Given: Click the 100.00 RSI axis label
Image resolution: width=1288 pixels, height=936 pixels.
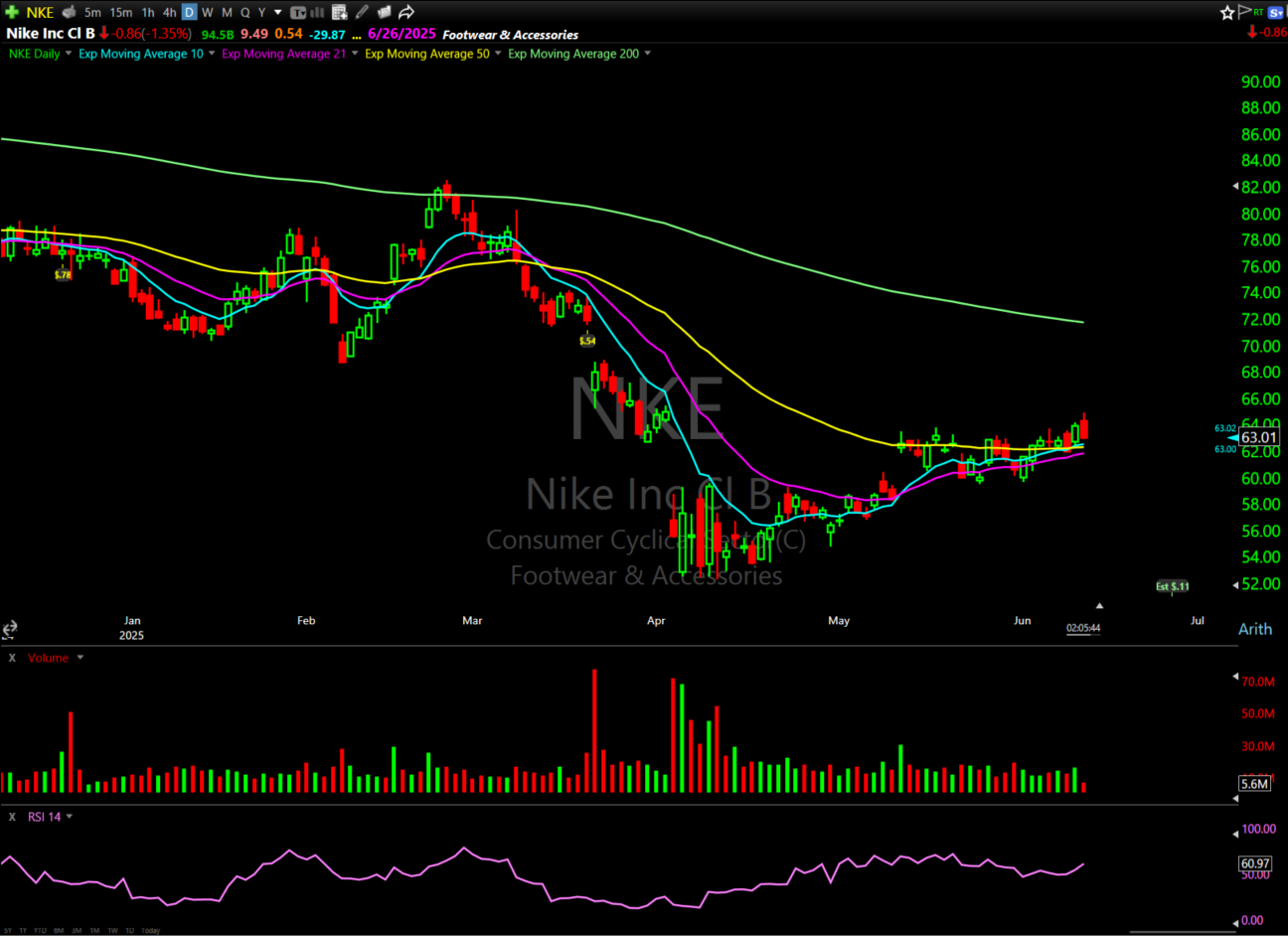Looking at the screenshot, I should 1258,829.
